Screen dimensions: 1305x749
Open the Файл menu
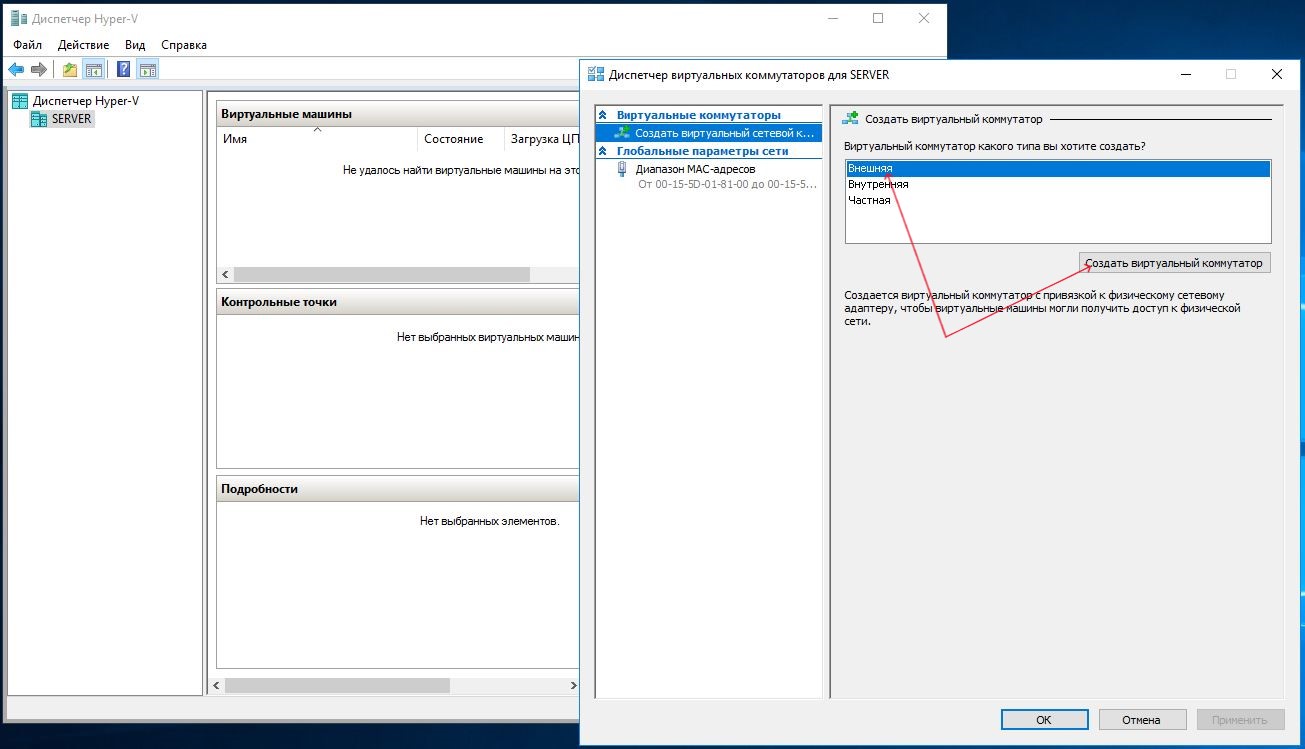pyautogui.click(x=28, y=45)
